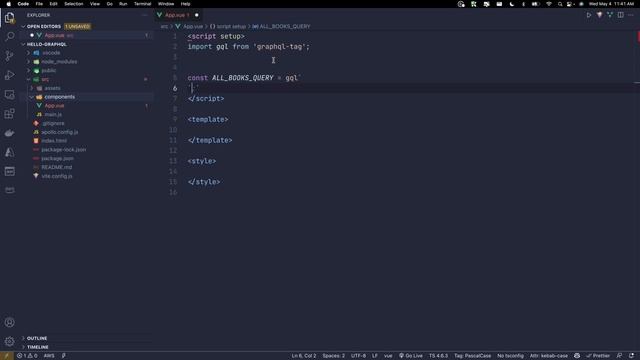Click Ln 6, Col 2 in status bar
The height and width of the screenshot is (360, 640).
[304, 356]
